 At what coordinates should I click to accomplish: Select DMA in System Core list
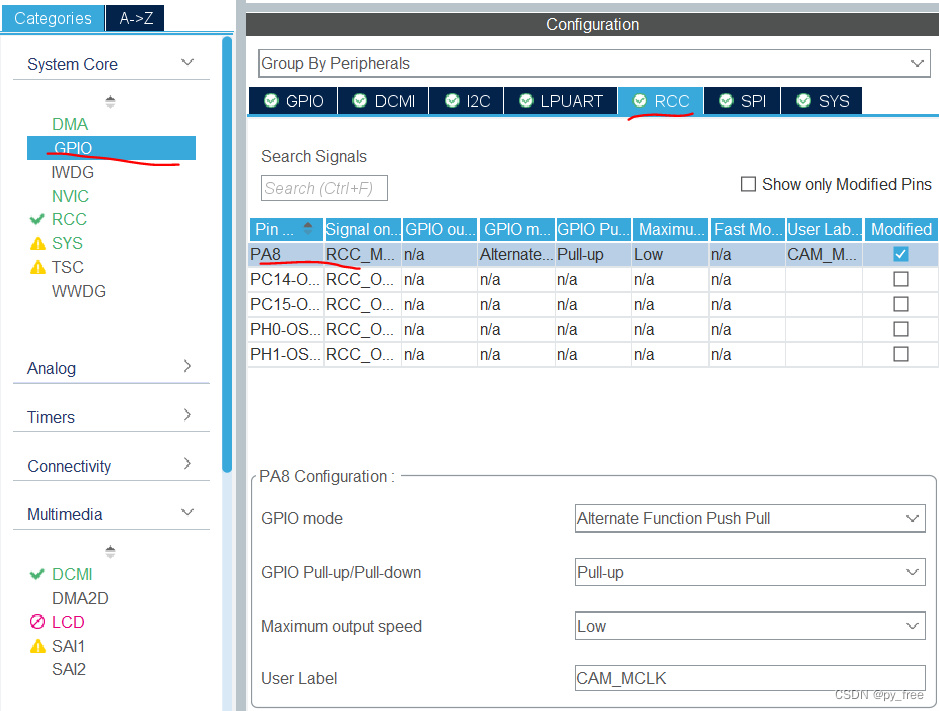click(70, 124)
